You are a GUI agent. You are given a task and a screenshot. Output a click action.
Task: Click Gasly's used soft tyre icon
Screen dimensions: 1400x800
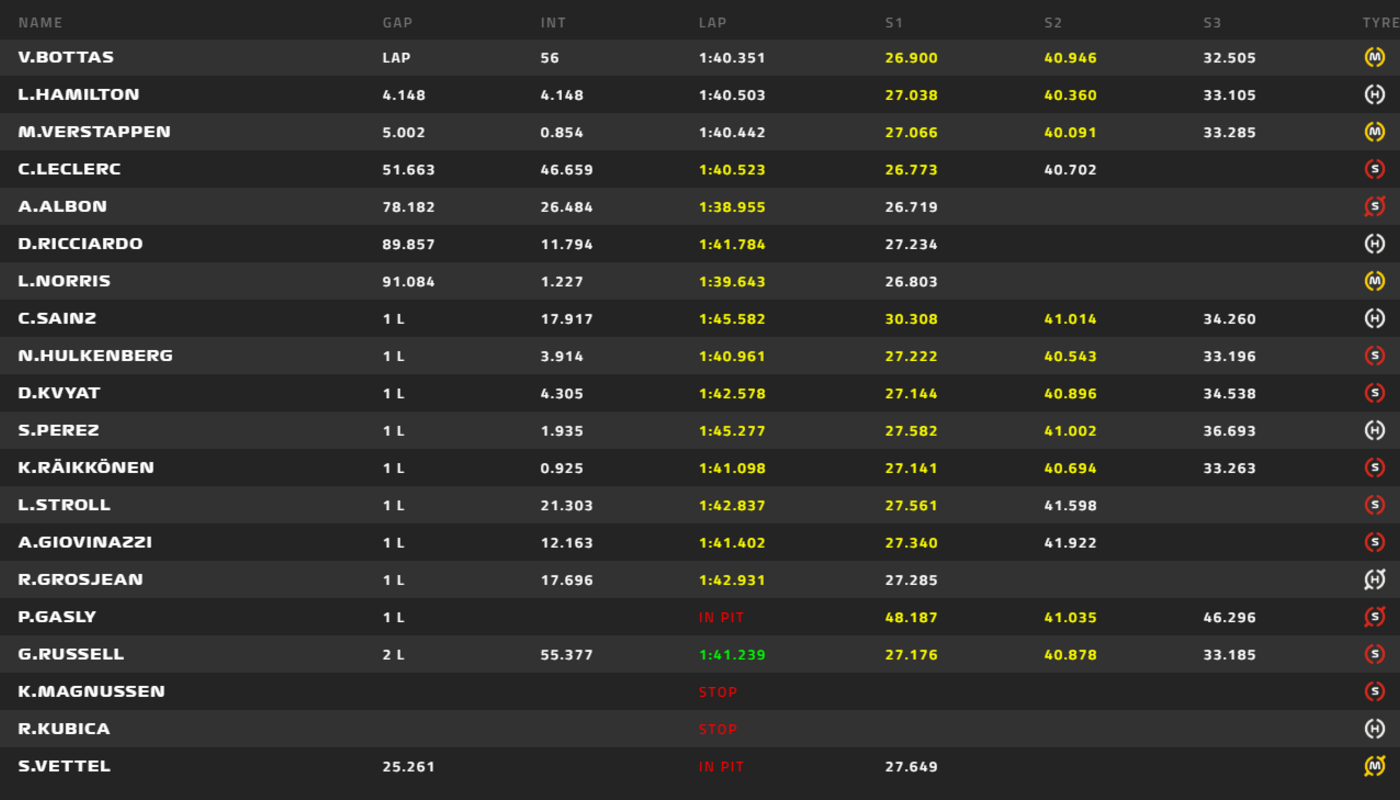tap(1374, 617)
